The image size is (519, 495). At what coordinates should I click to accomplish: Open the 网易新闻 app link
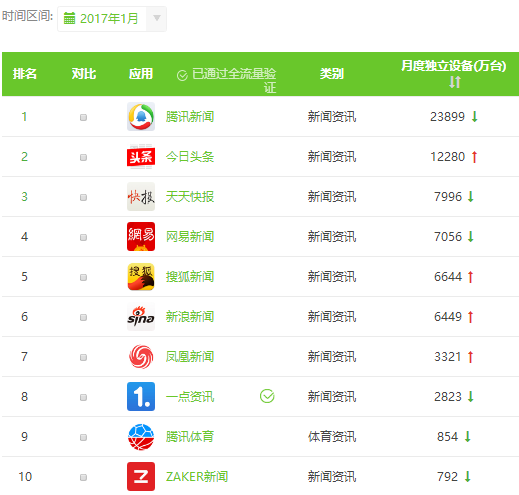(190, 237)
